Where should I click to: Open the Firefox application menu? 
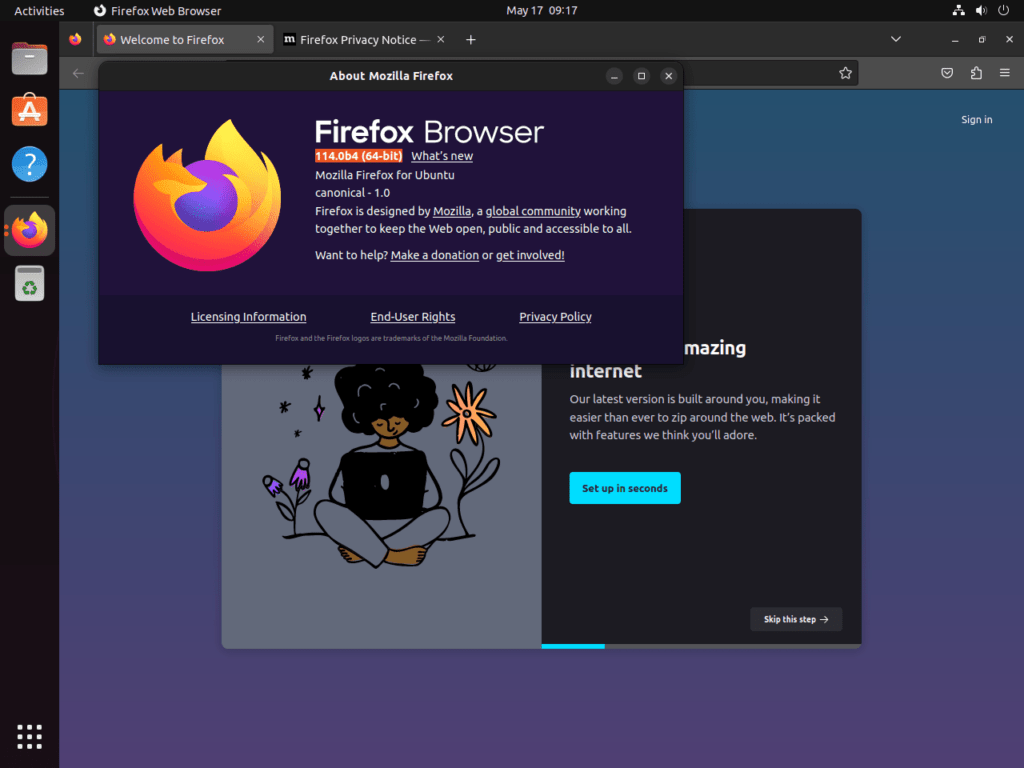click(1005, 73)
